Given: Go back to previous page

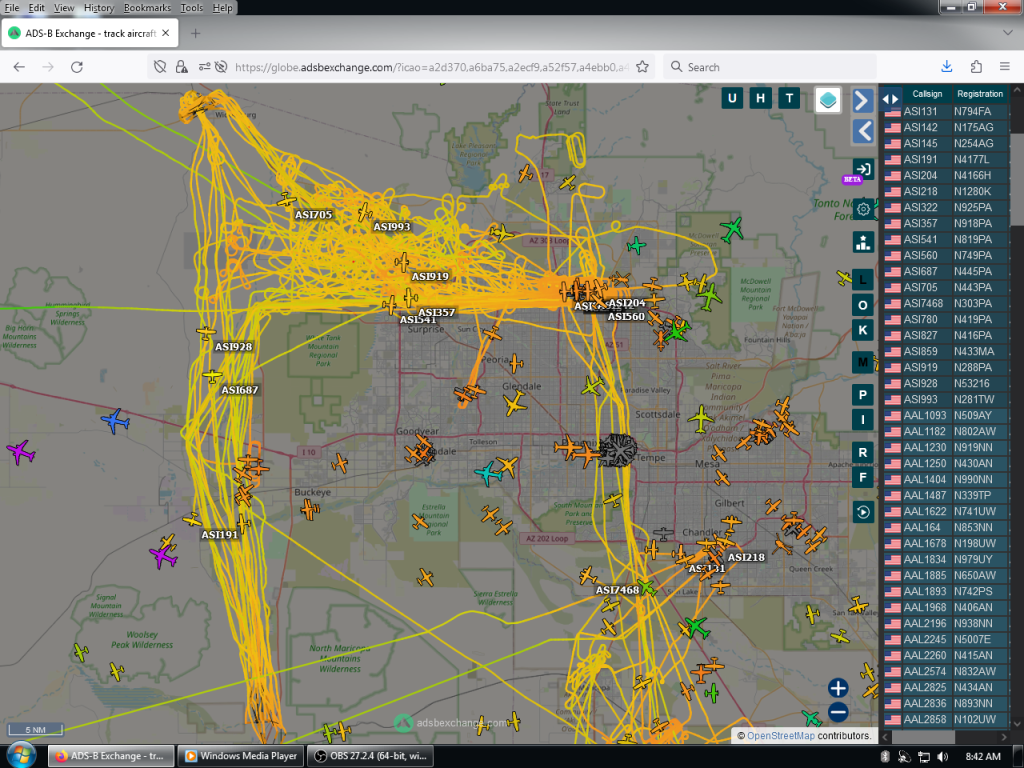Looking at the screenshot, I should click(19, 67).
